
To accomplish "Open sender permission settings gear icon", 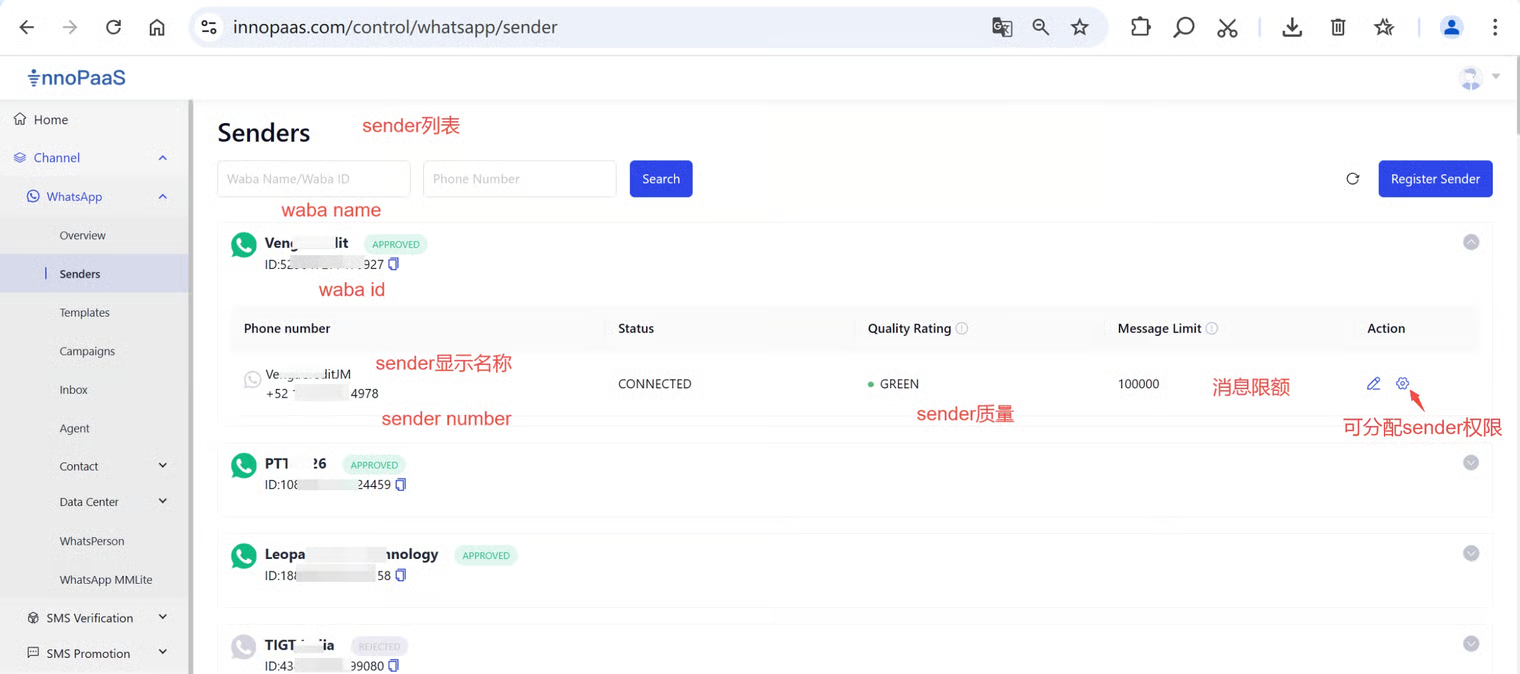I will point(1402,384).
